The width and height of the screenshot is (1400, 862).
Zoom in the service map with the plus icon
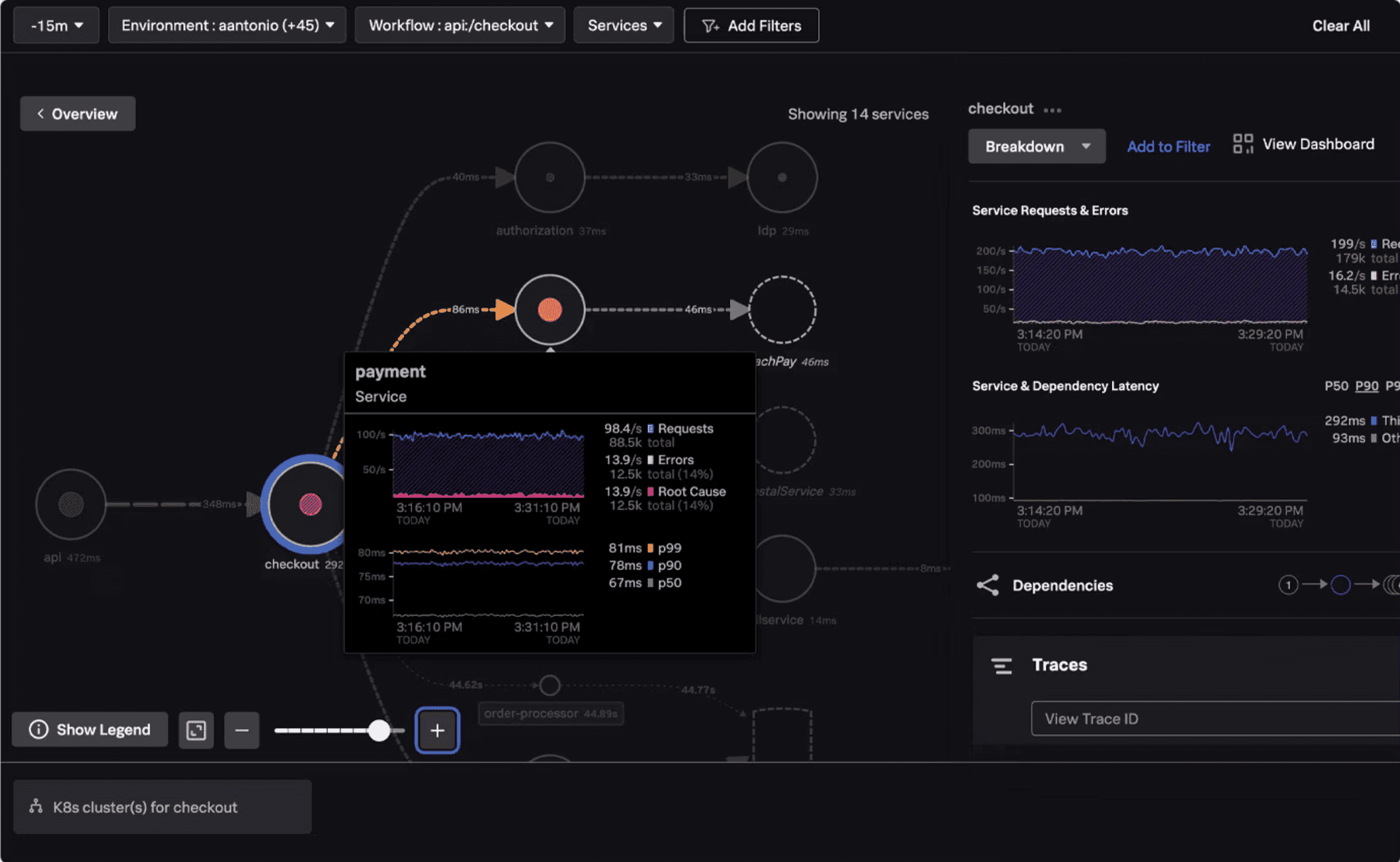point(437,730)
